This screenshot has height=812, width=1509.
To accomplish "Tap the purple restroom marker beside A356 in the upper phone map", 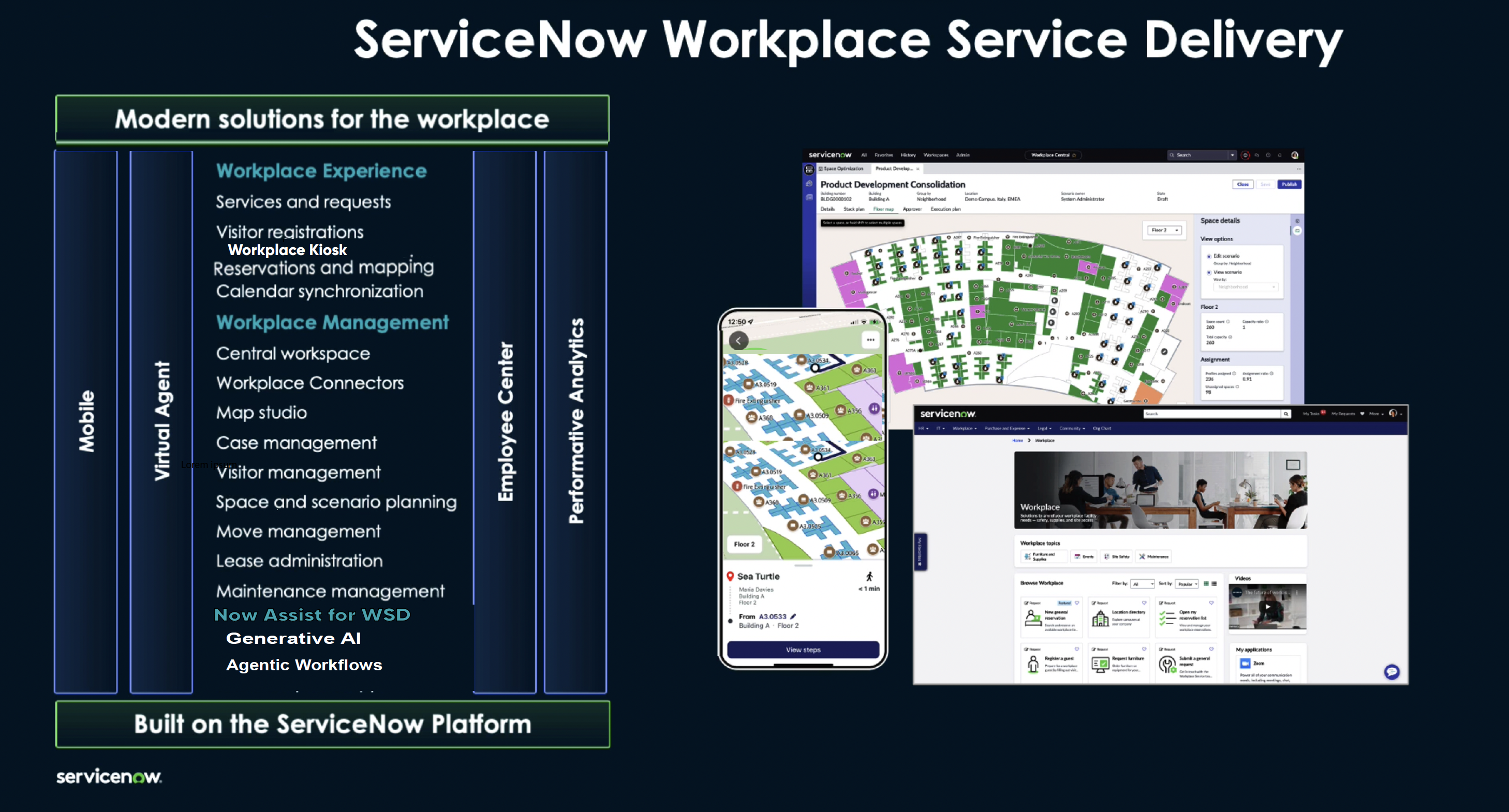I will pyautogui.click(x=874, y=408).
